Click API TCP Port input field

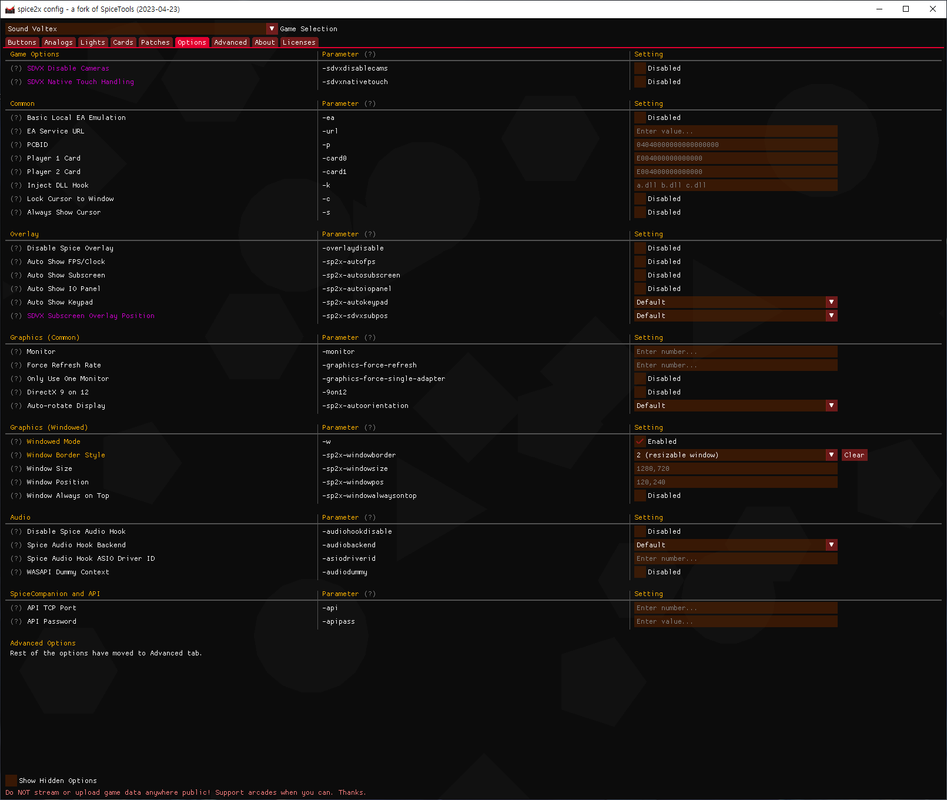point(736,608)
